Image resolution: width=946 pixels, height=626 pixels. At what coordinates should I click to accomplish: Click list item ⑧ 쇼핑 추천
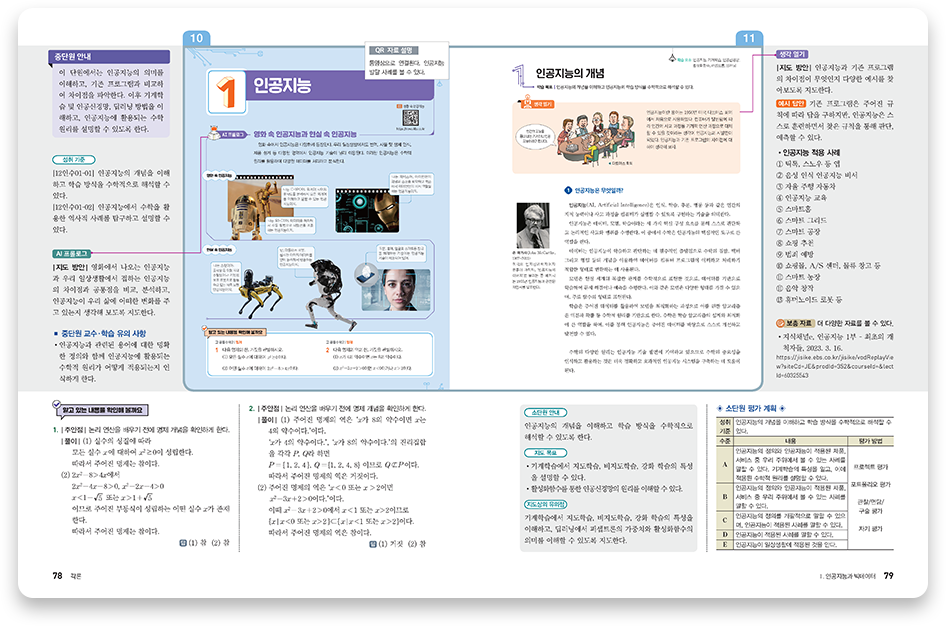pyautogui.click(x=796, y=243)
